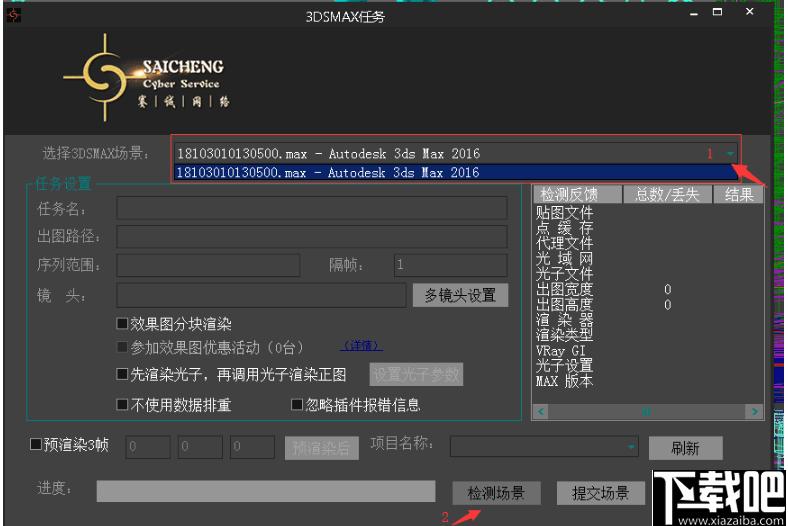Click the detection list scrollbar thumb
788x526 pixels.
pos(646,412)
